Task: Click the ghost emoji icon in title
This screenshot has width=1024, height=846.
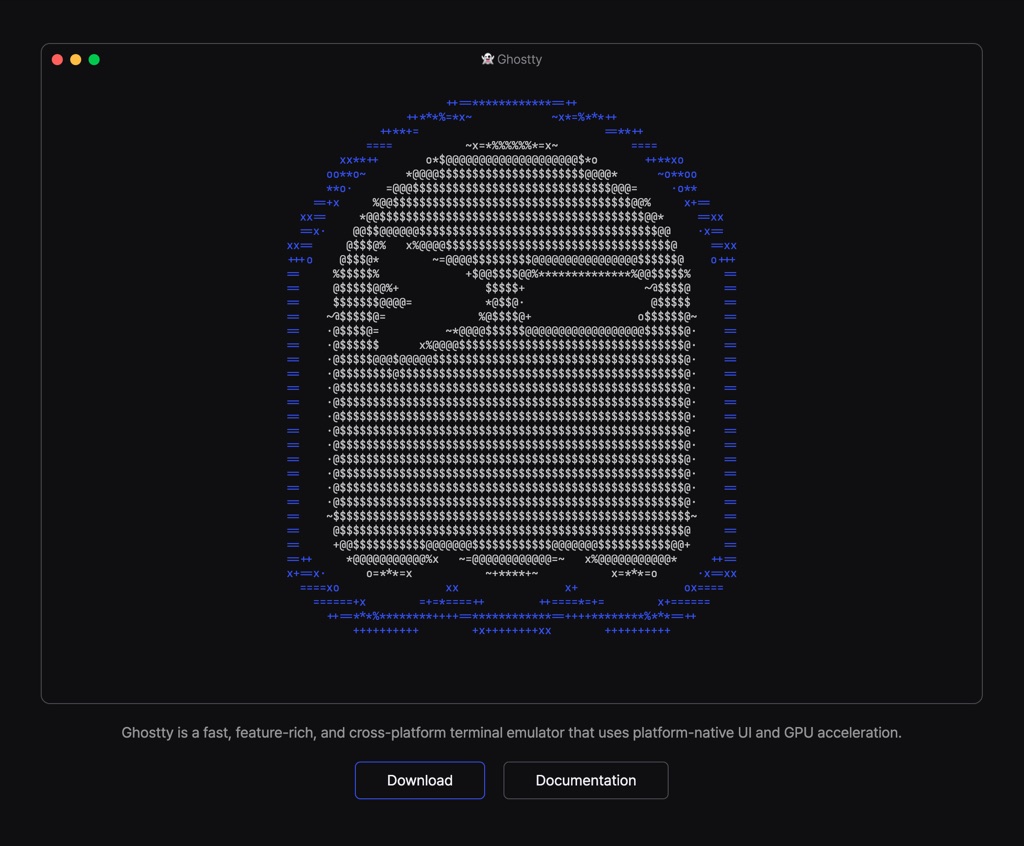Action: tap(487, 59)
